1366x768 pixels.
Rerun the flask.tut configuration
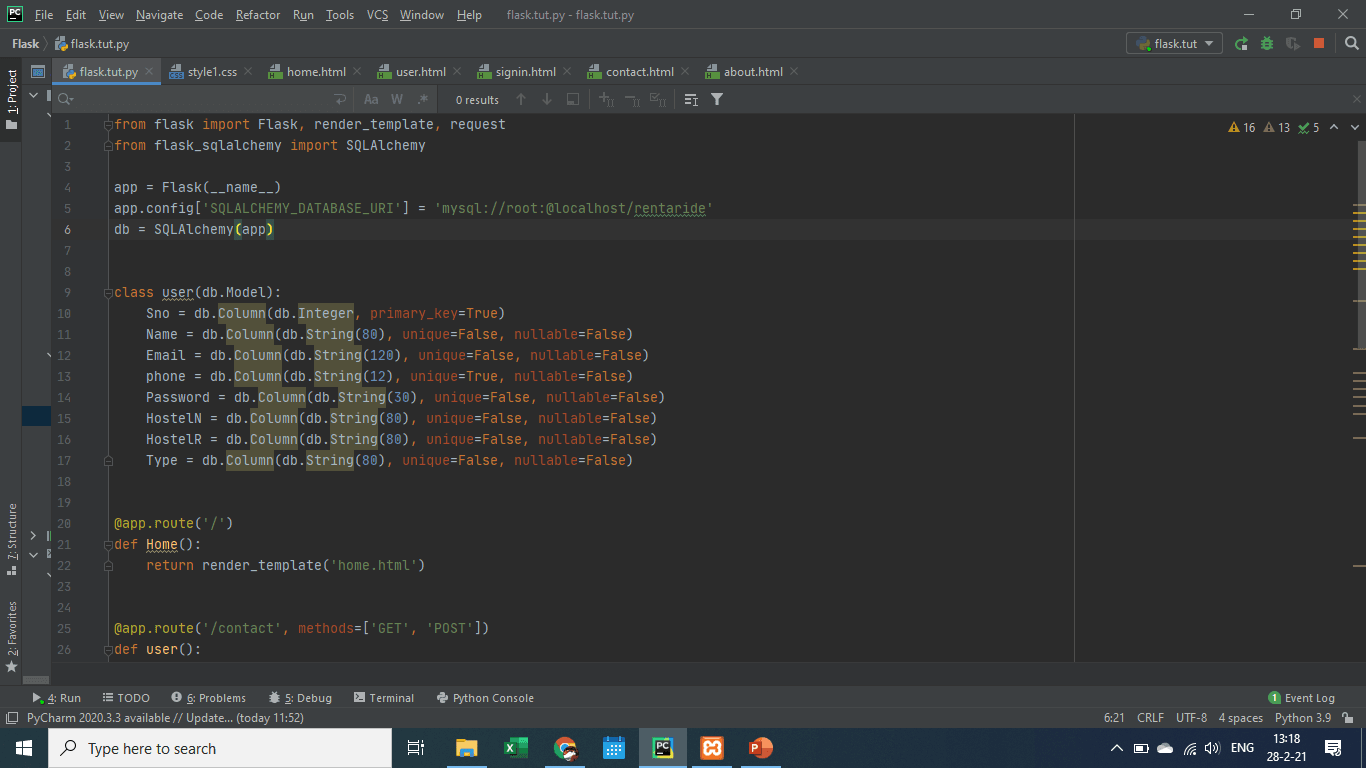[1241, 44]
